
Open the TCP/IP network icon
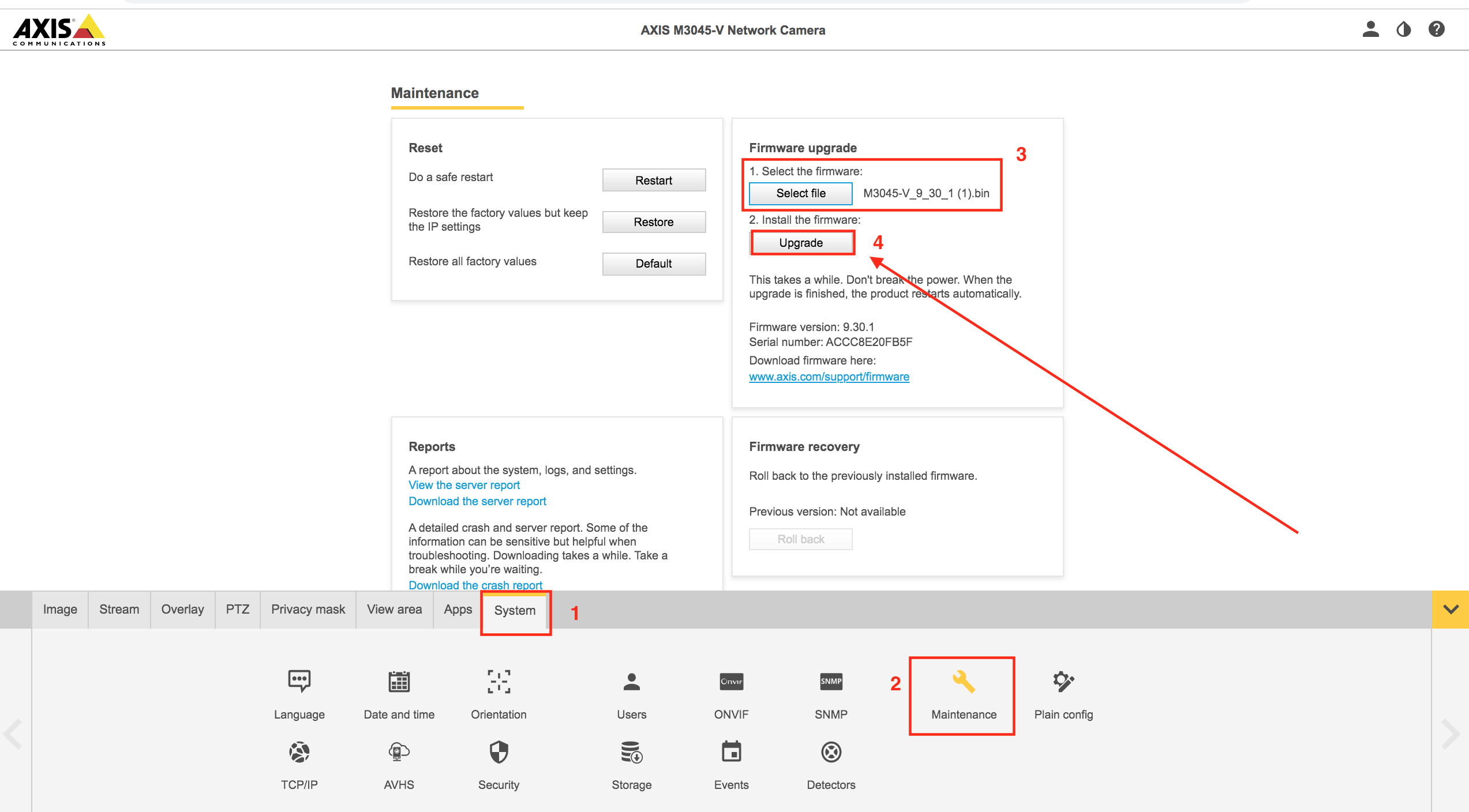click(299, 752)
